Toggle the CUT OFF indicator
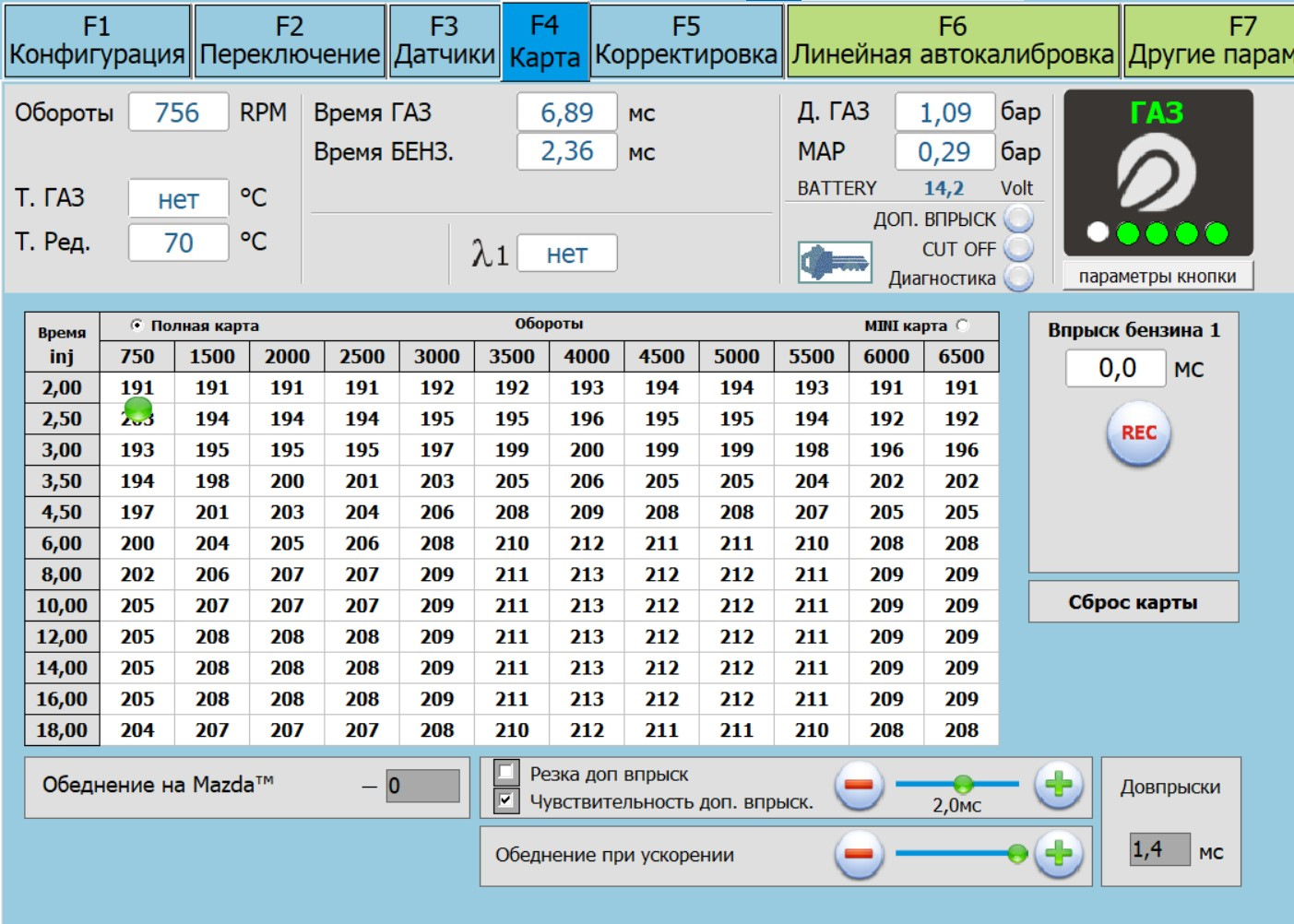1294x924 pixels. 1018,249
